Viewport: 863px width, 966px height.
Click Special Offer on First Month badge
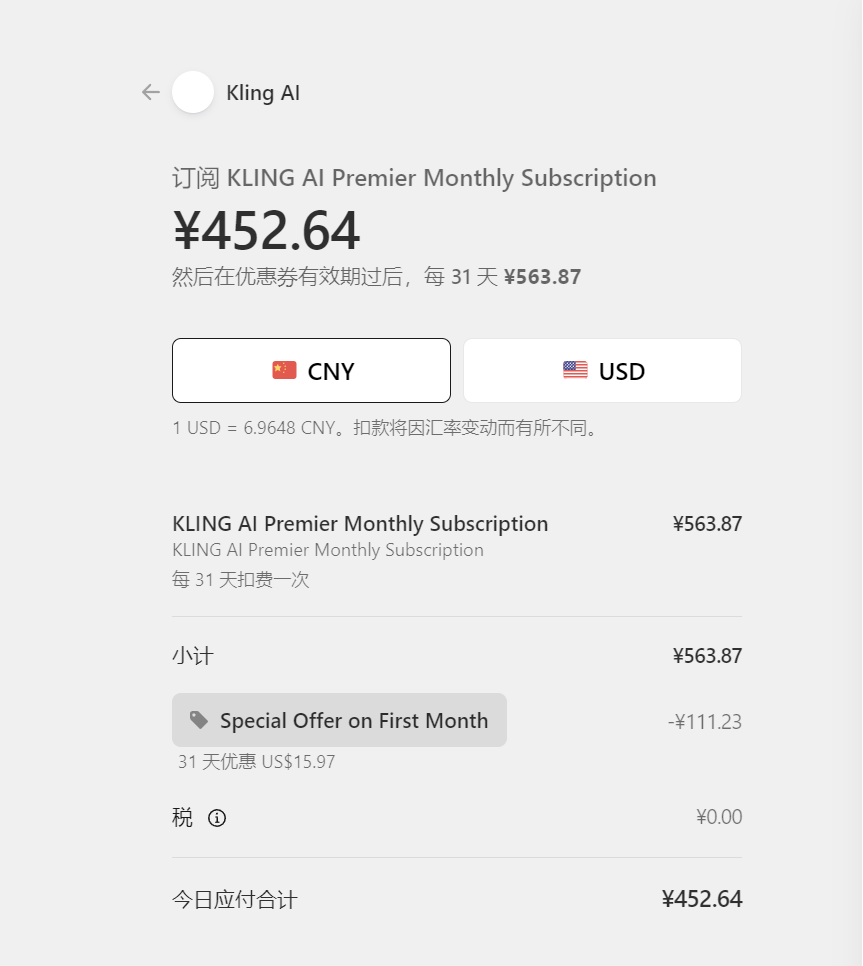339,720
